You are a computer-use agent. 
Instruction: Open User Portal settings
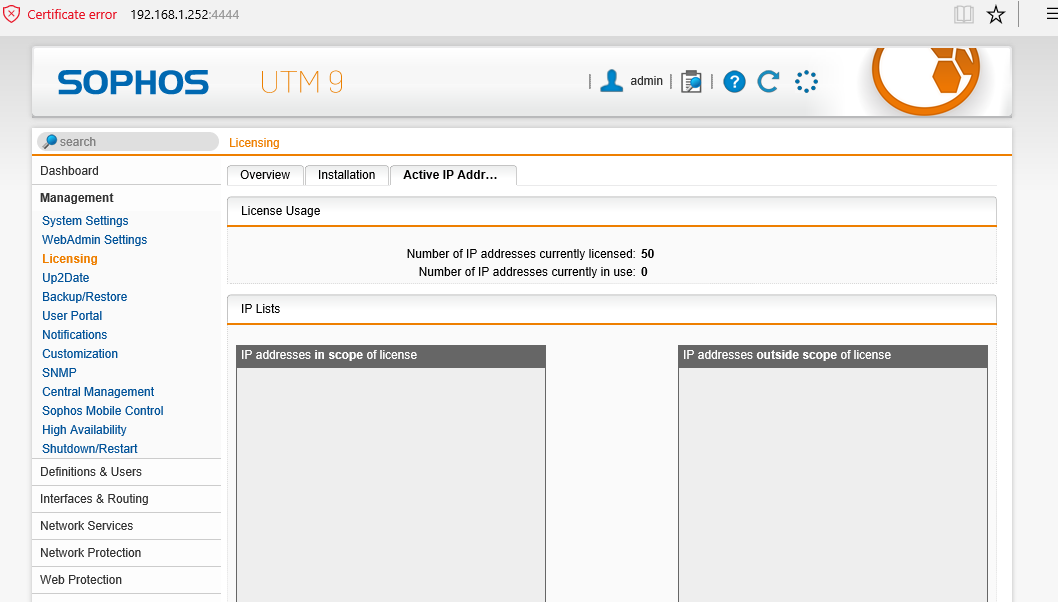click(72, 315)
